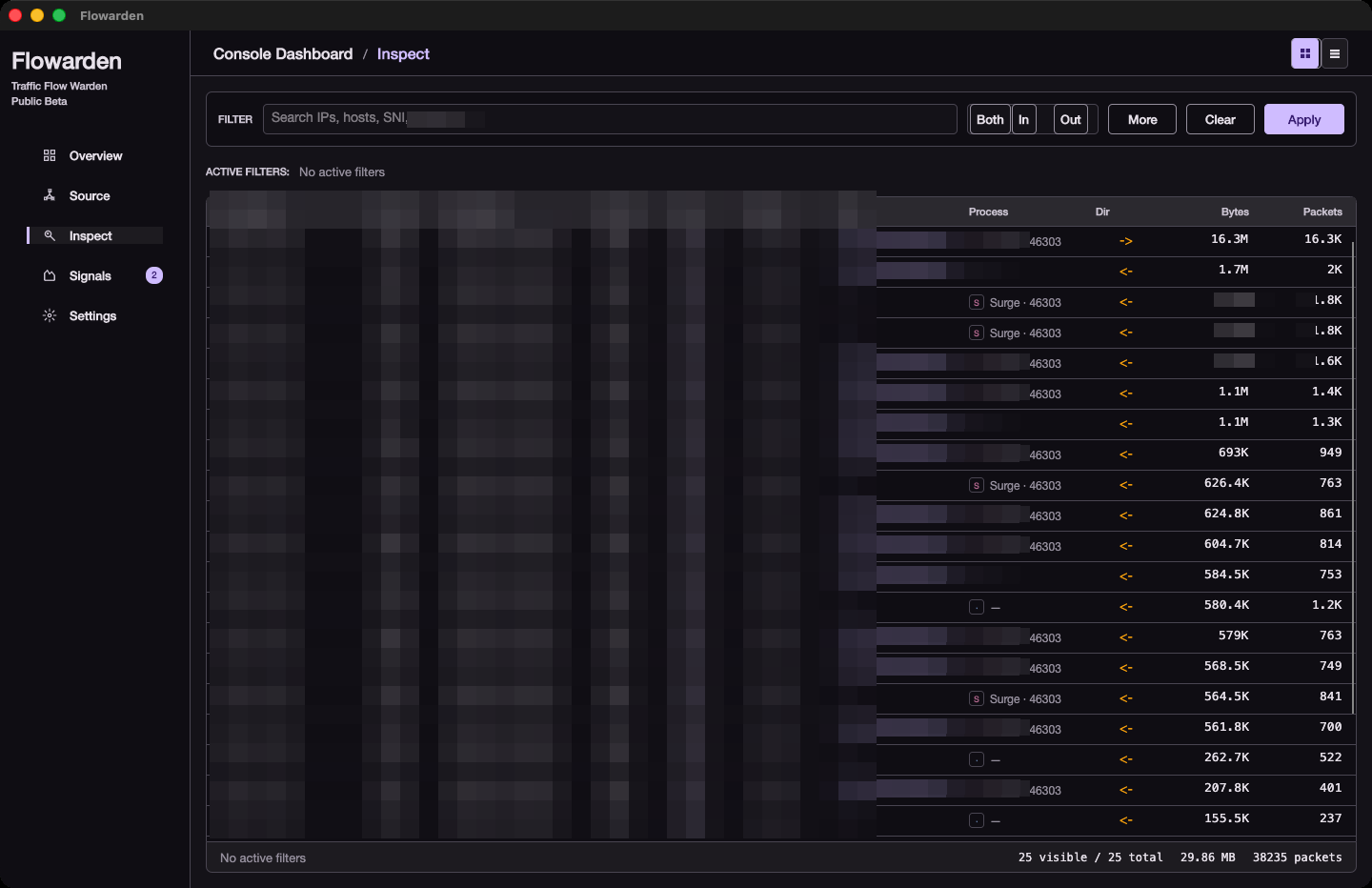This screenshot has height=888, width=1372.
Task: Click the 522 packets value
Action: tap(1330, 757)
